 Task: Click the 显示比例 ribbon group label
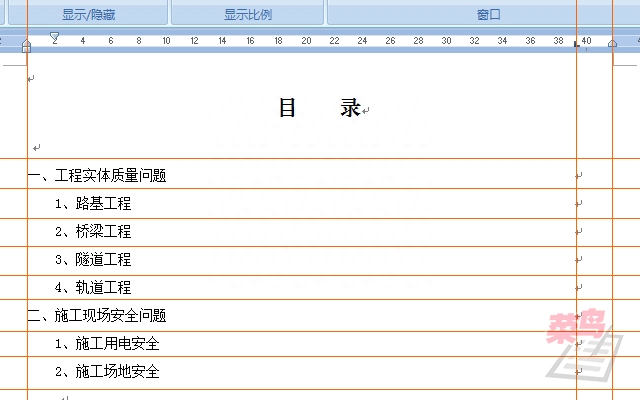point(248,15)
